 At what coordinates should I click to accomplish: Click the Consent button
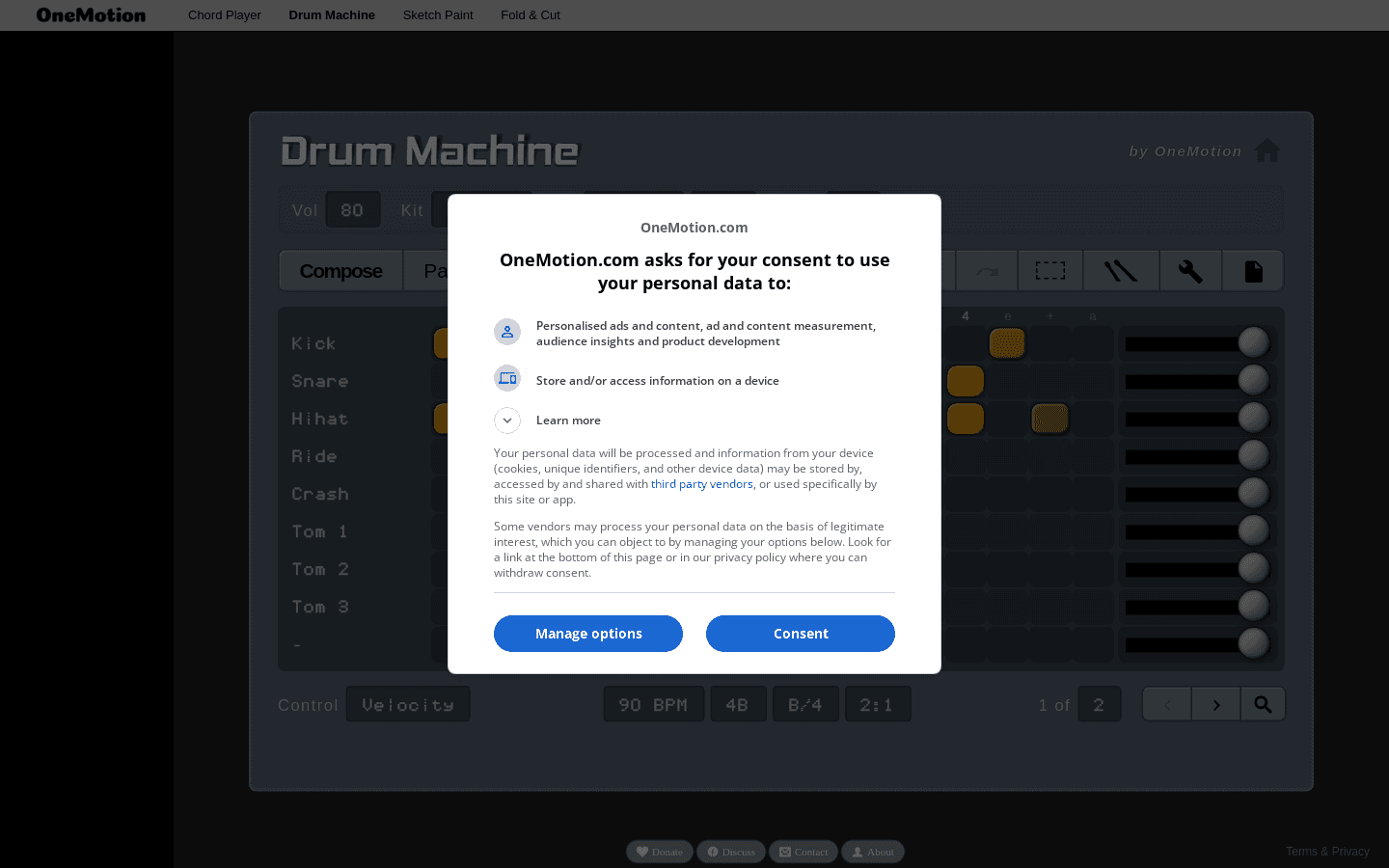click(800, 634)
